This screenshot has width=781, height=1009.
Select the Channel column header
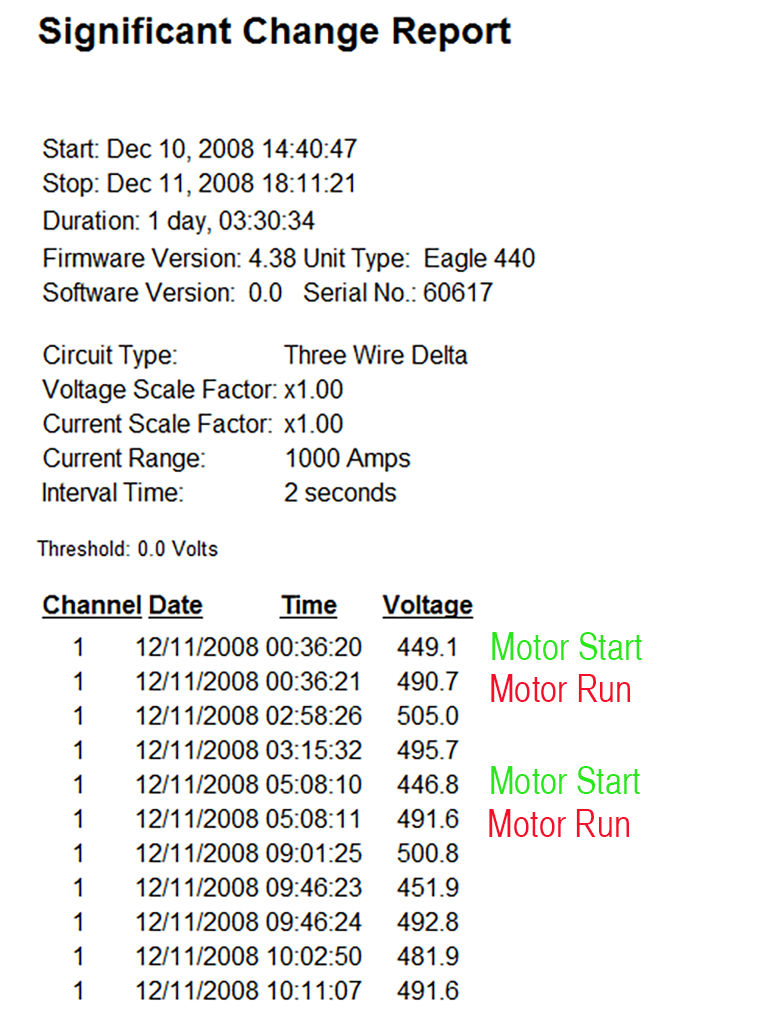click(91, 605)
